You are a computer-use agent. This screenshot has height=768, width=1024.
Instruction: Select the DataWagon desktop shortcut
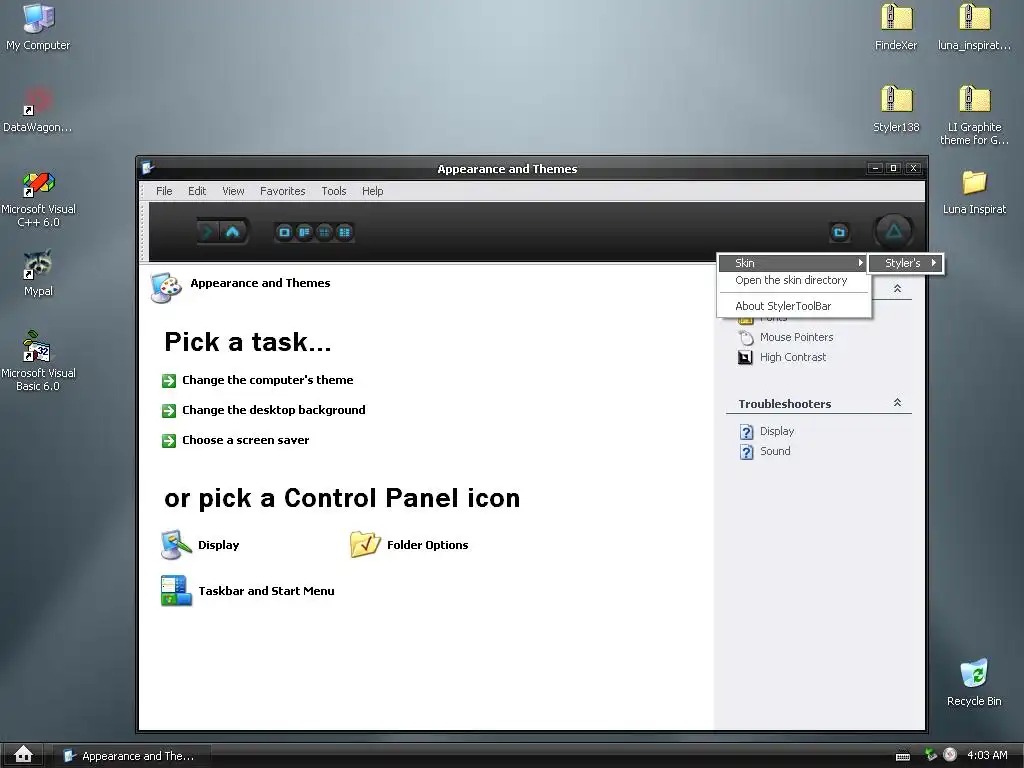[x=37, y=101]
